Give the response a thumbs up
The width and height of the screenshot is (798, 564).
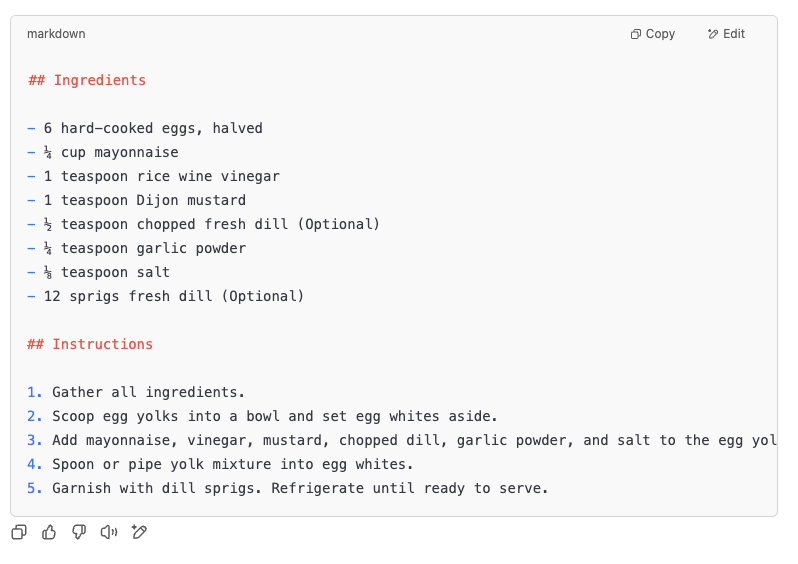point(49,532)
